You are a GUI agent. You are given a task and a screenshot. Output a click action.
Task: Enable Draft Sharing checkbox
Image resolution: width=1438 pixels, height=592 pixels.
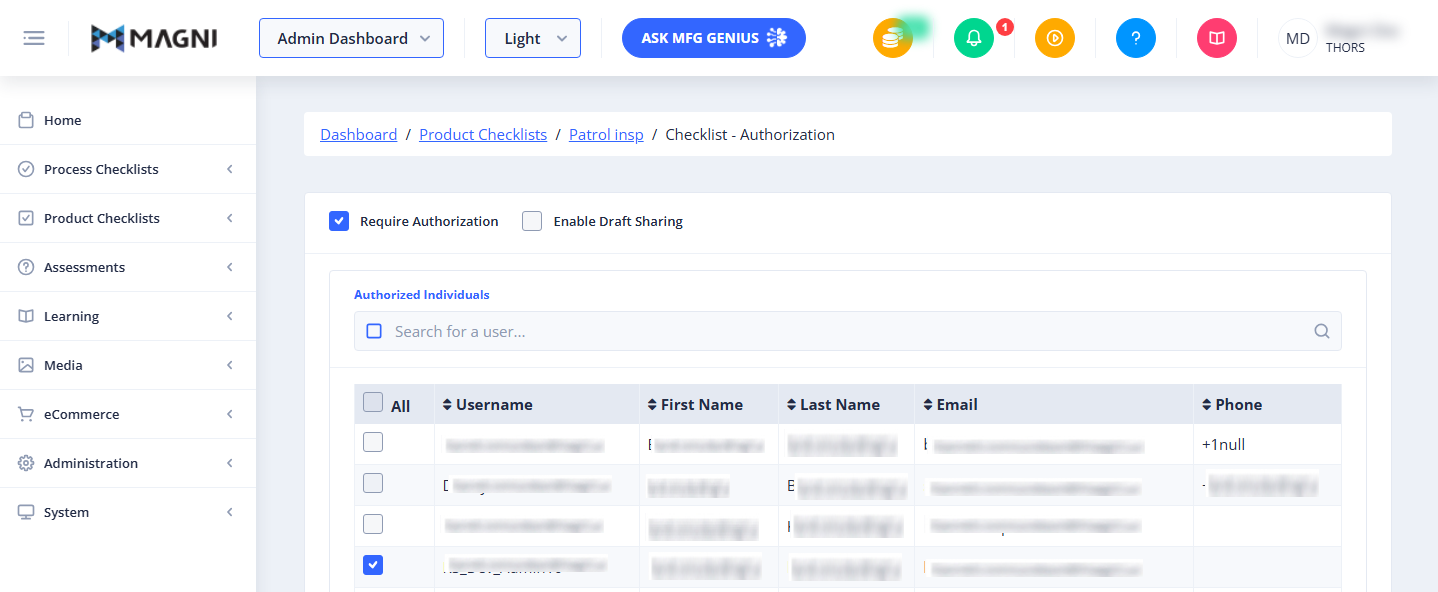[x=532, y=221]
